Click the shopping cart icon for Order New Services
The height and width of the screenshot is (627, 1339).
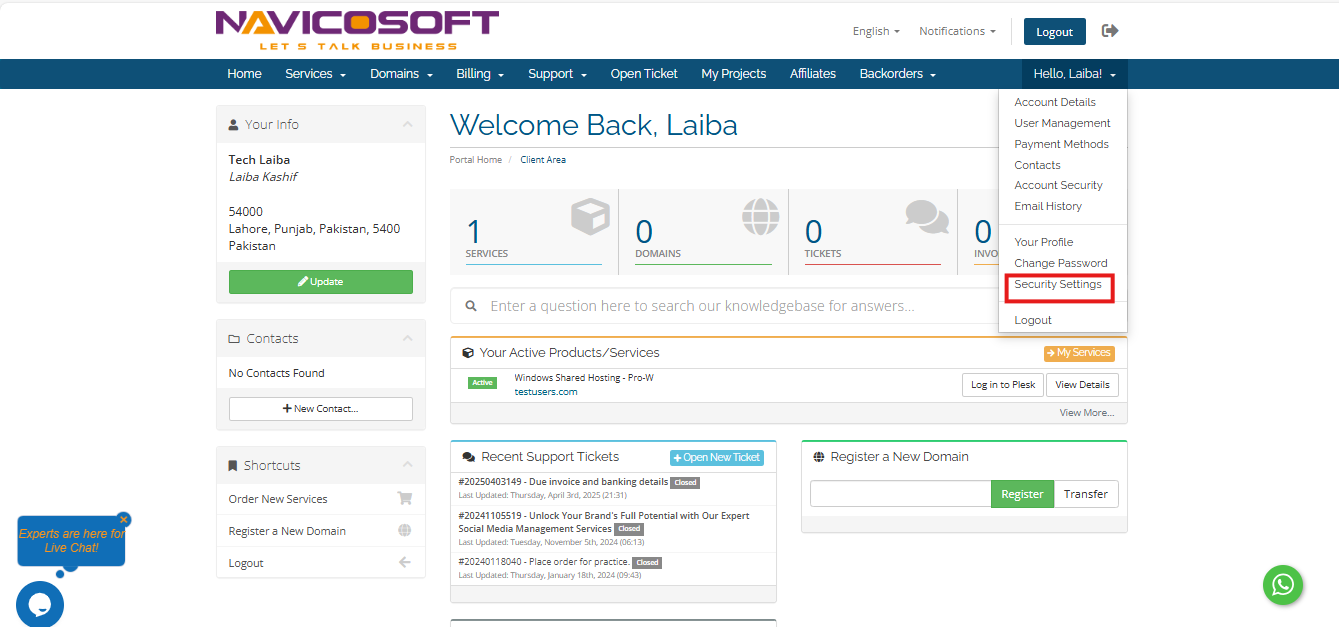point(405,498)
